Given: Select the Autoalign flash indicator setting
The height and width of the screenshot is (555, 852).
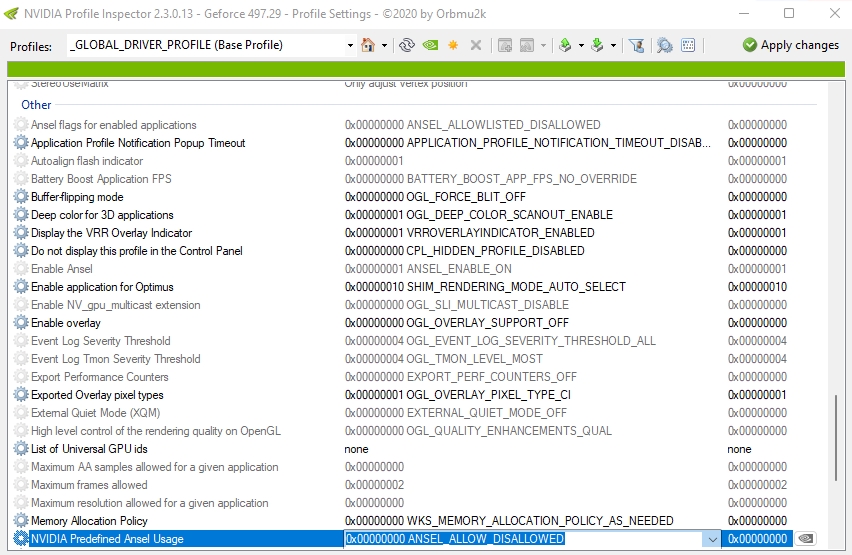Looking at the screenshot, I should point(87,161).
